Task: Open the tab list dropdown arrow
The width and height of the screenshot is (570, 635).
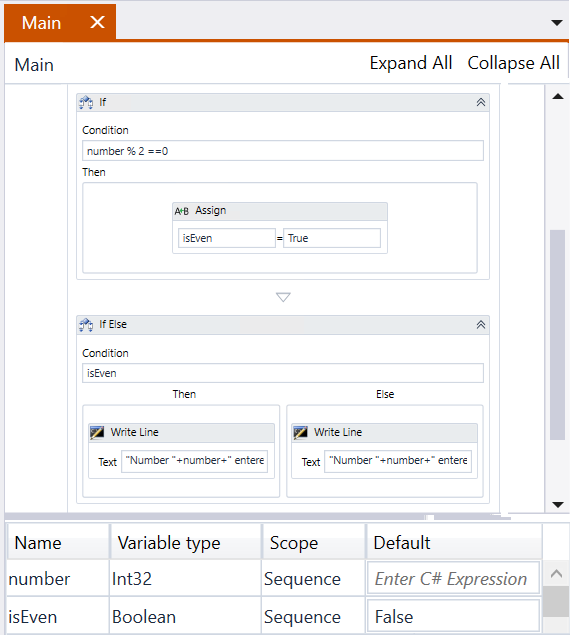Action: click(x=557, y=23)
